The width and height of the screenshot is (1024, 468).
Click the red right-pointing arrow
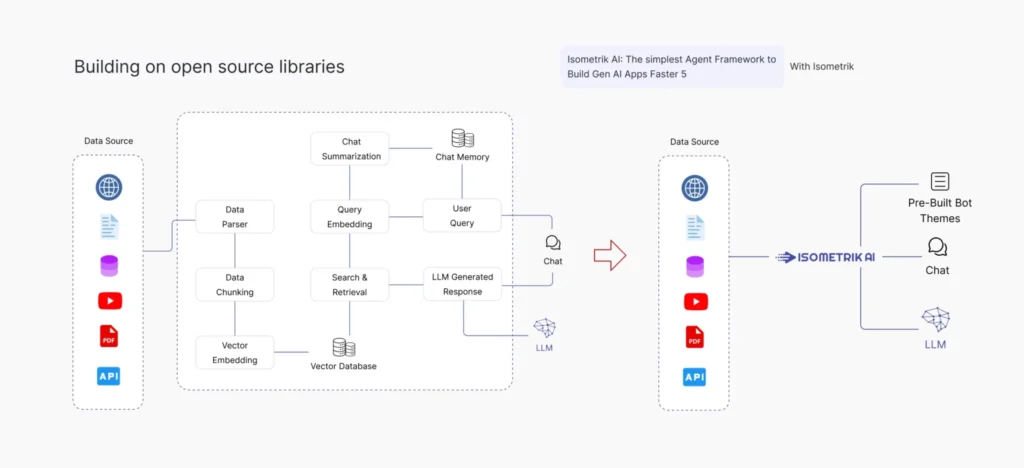[x=609, y=255]
